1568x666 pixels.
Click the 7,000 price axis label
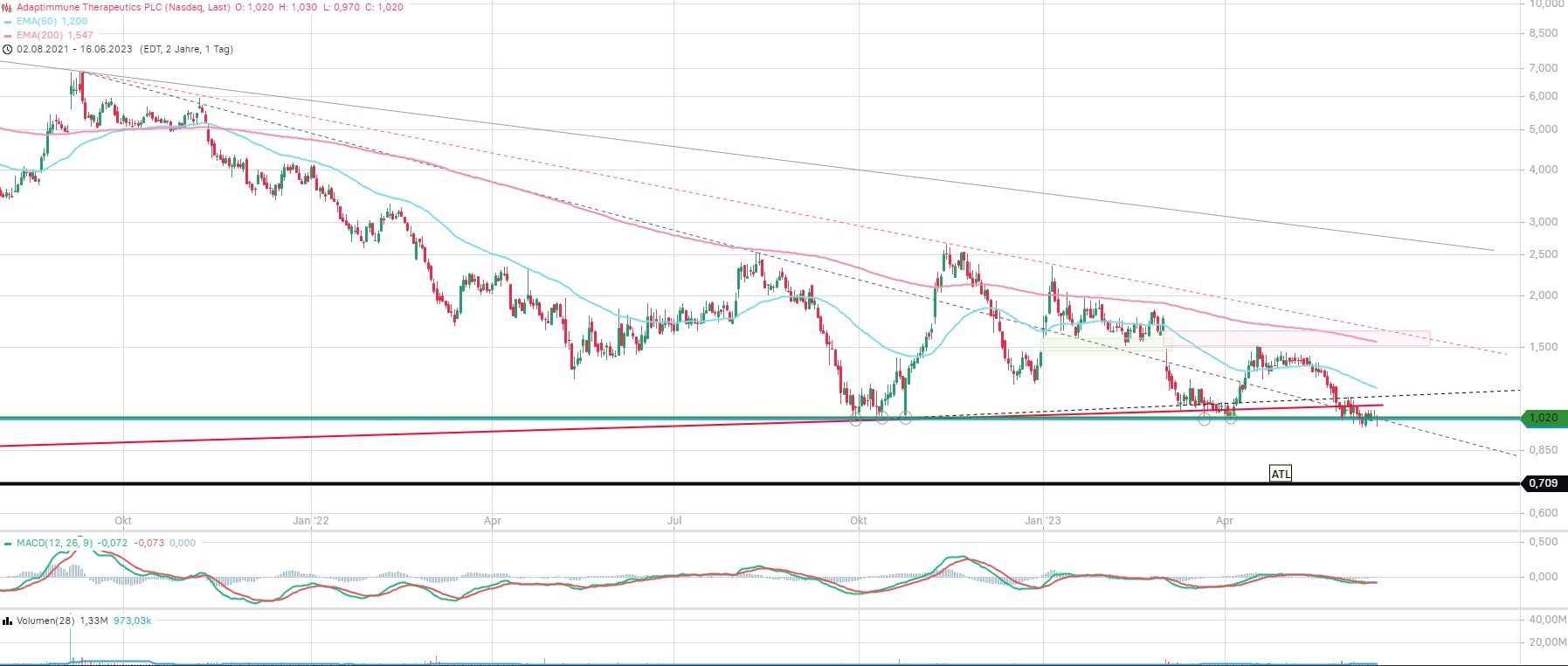click(1543, 68)
